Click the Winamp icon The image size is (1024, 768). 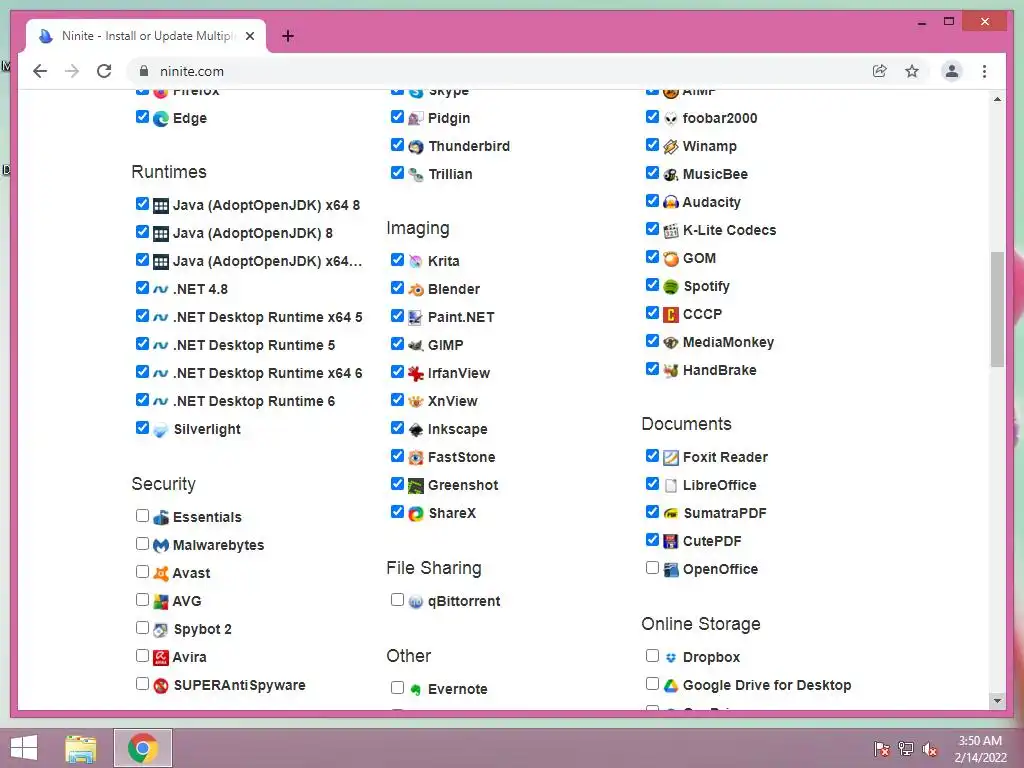click(671, 146)
